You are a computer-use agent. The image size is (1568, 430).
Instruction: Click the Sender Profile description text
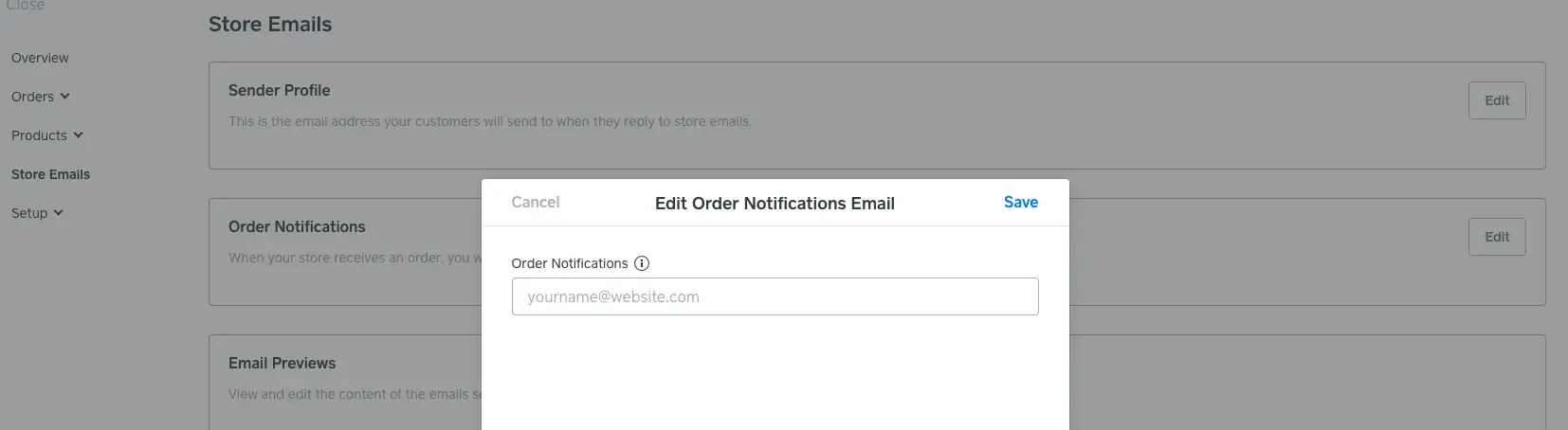pyautogui.click(x=489, y=121)
